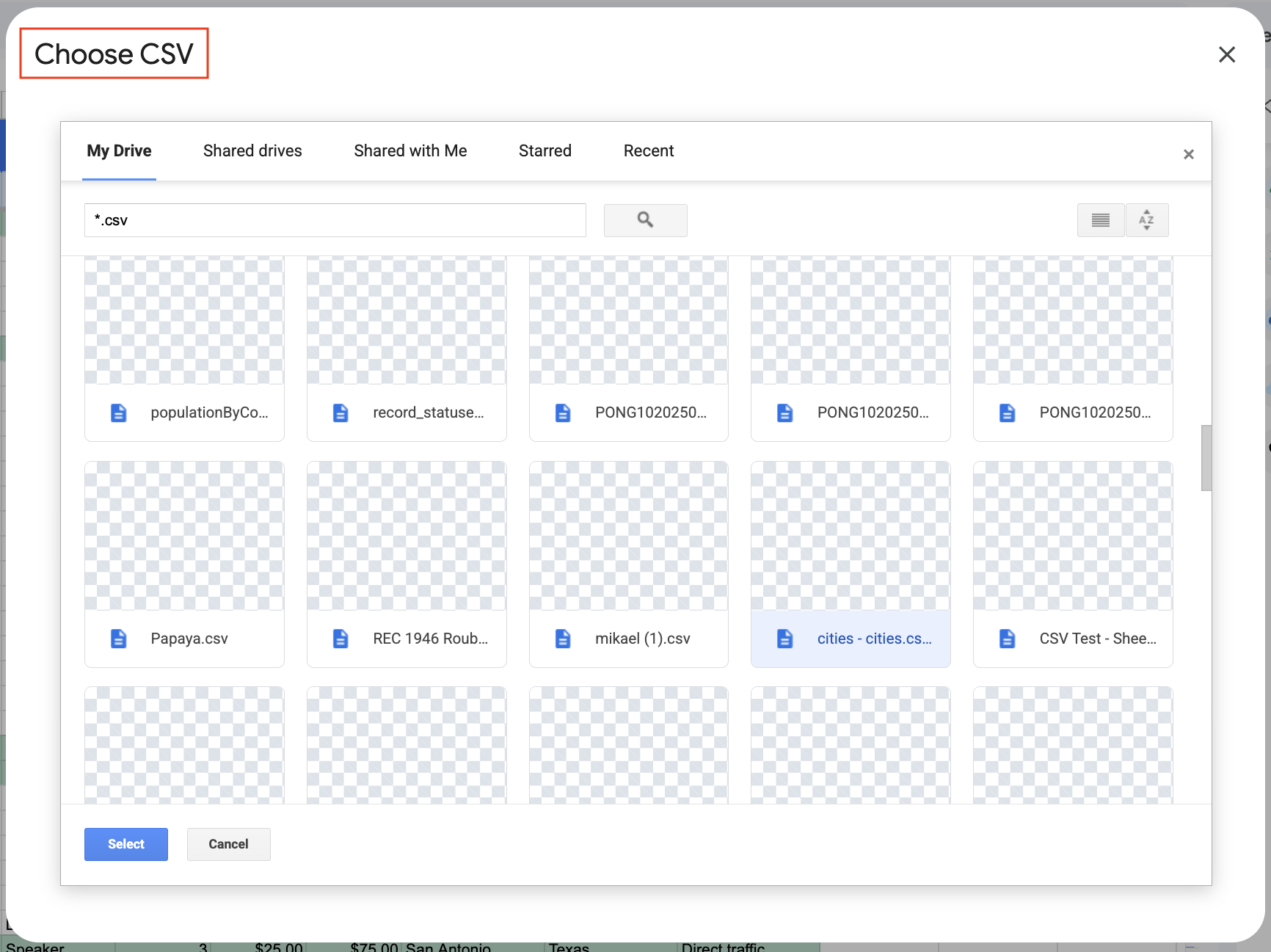Click the Papaya.csv file icon
1271x952 pixels.
point(118,639)
